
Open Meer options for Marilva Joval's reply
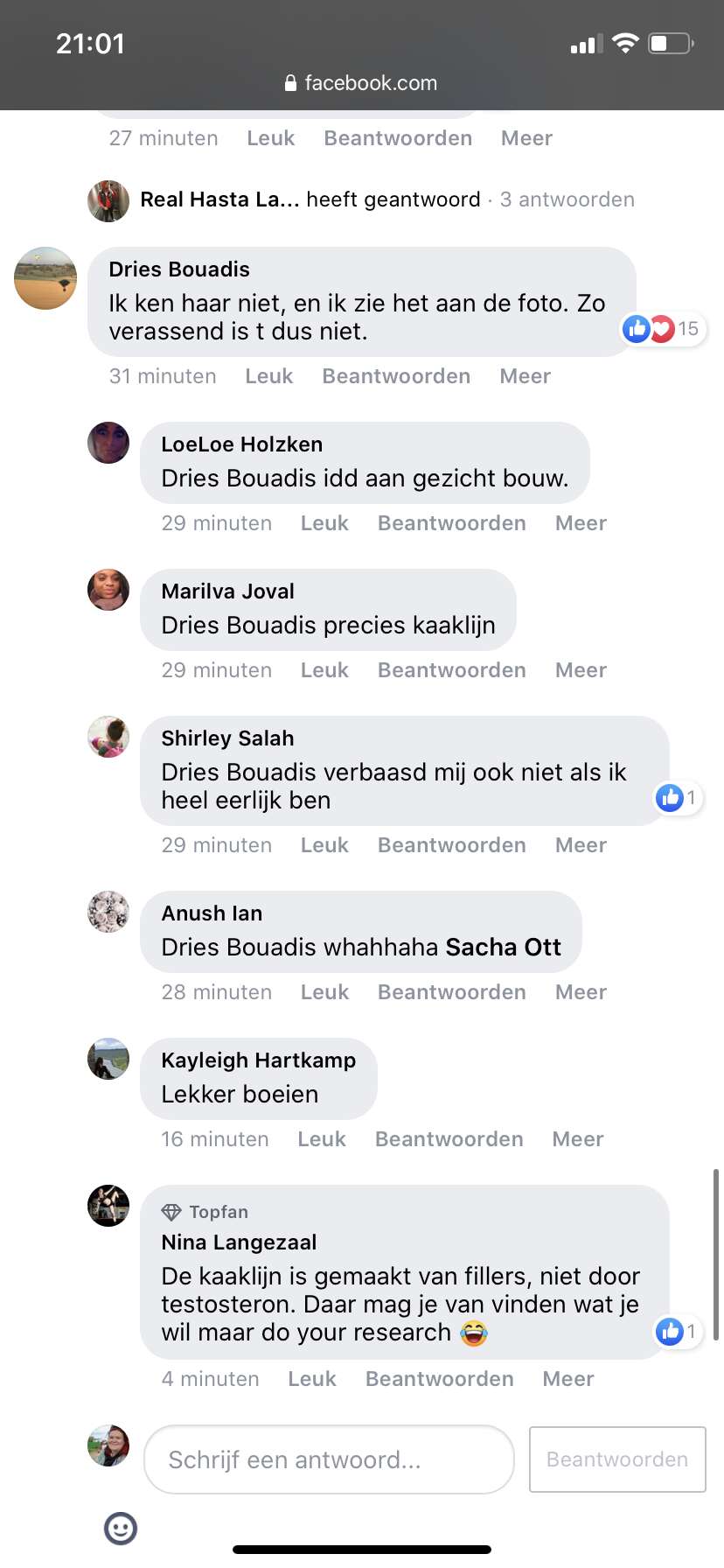(x=581, y=670)
